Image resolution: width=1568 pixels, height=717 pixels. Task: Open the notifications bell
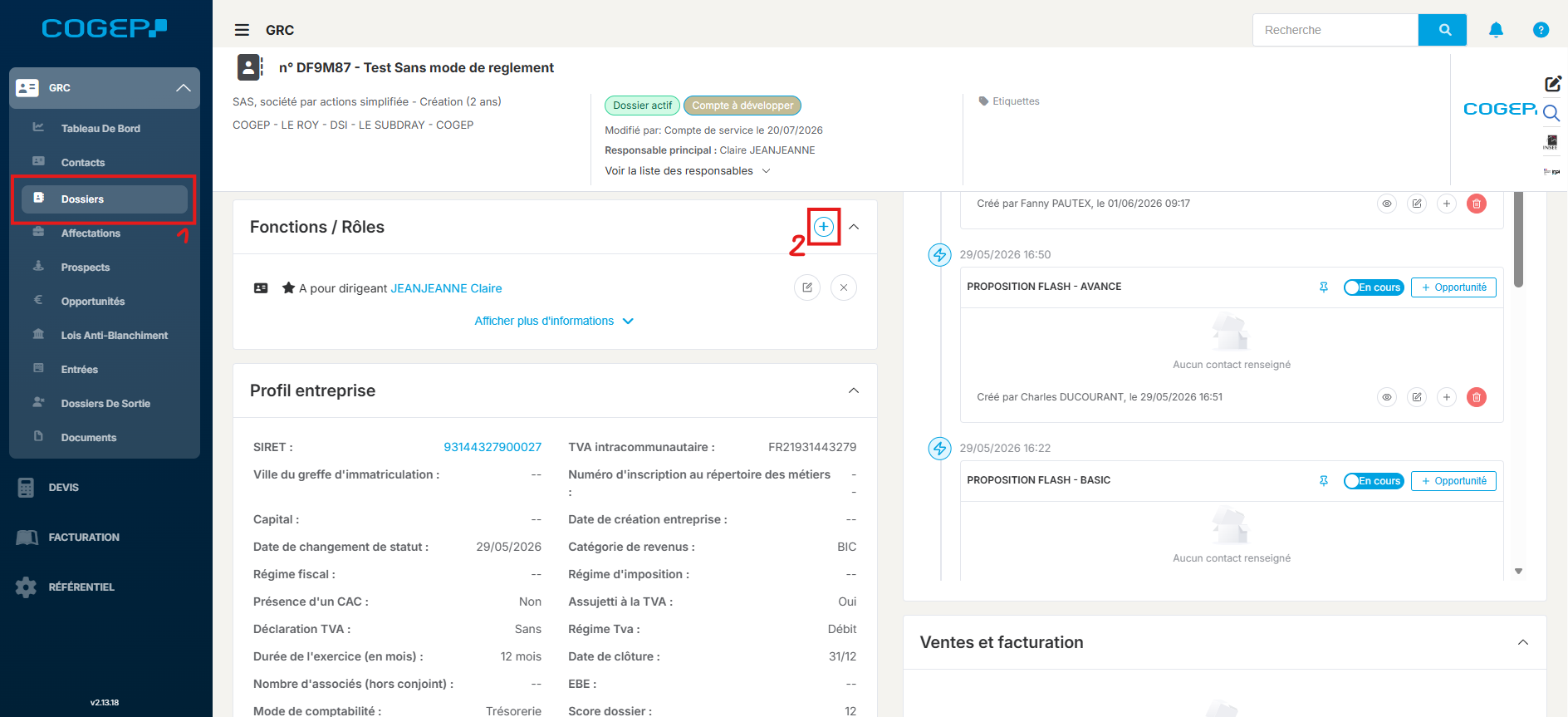point(1496,30)
